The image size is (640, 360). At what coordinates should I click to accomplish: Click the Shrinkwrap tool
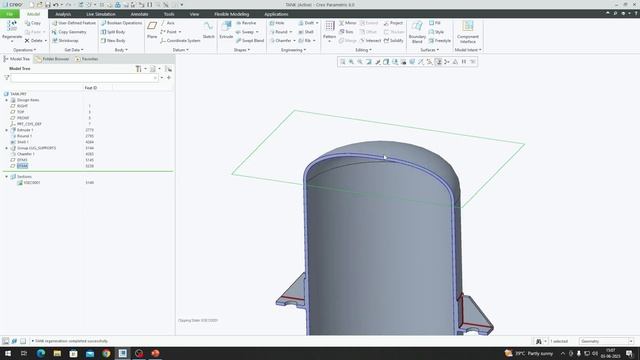point(65,41)
